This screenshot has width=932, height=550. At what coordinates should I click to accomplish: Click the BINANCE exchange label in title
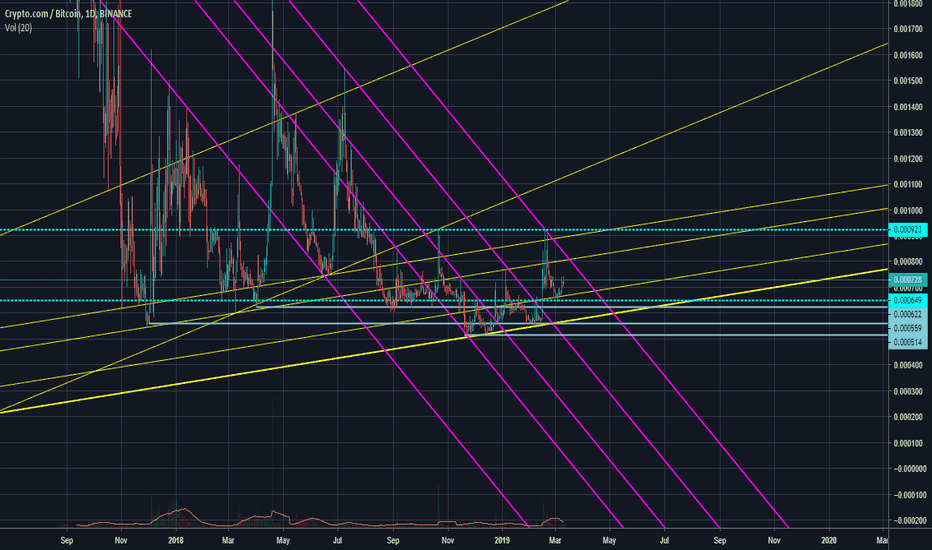[116, 14]
